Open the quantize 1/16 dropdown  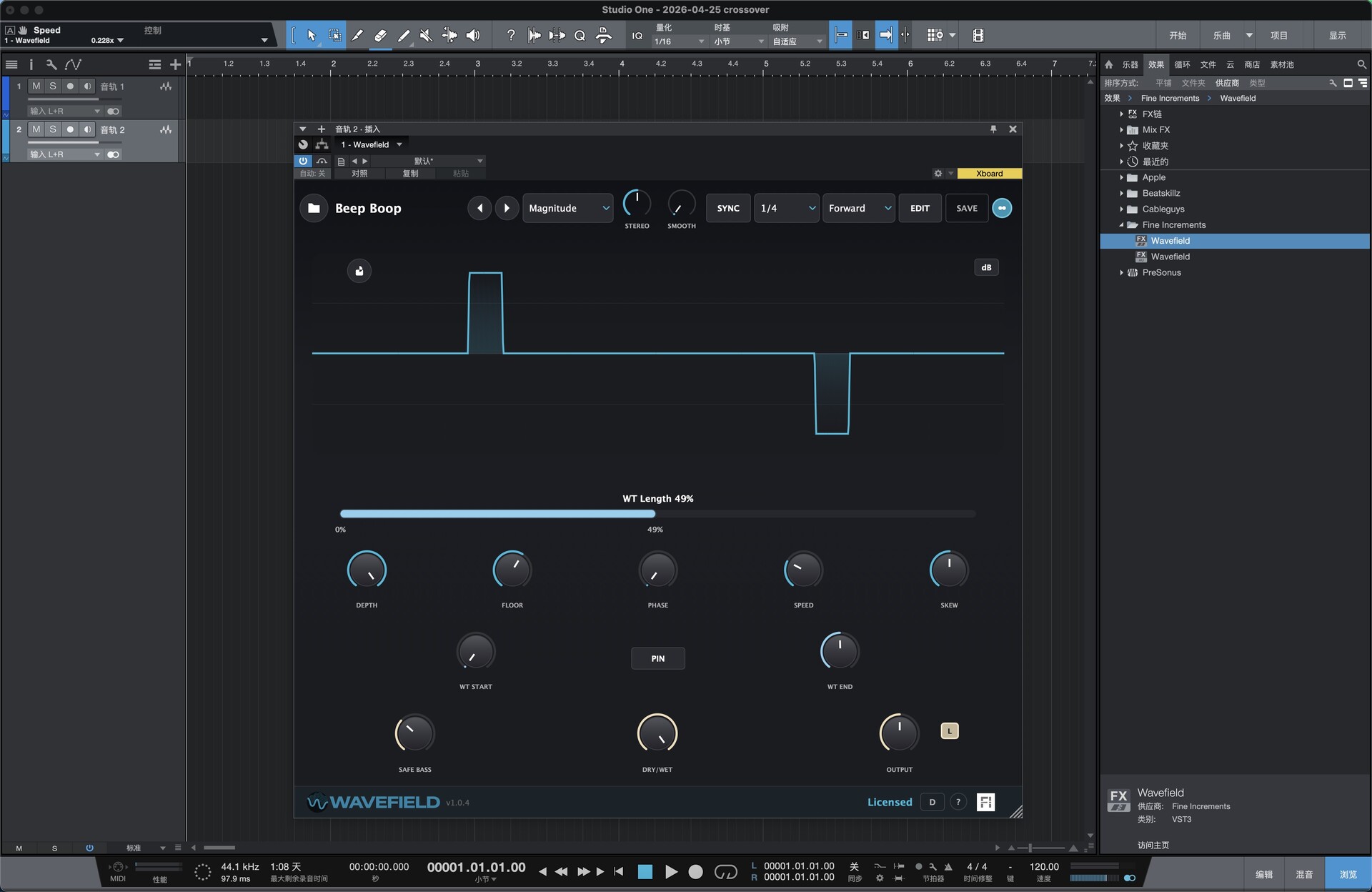click(680, 41)
